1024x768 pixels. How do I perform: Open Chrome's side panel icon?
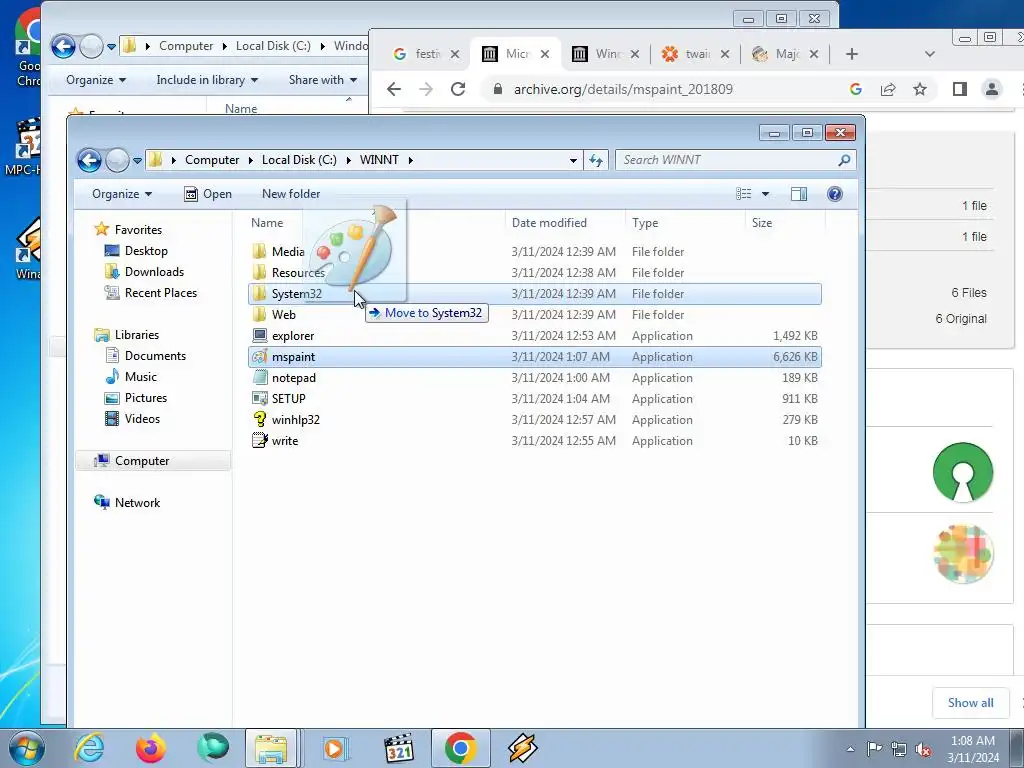(959, 89)
